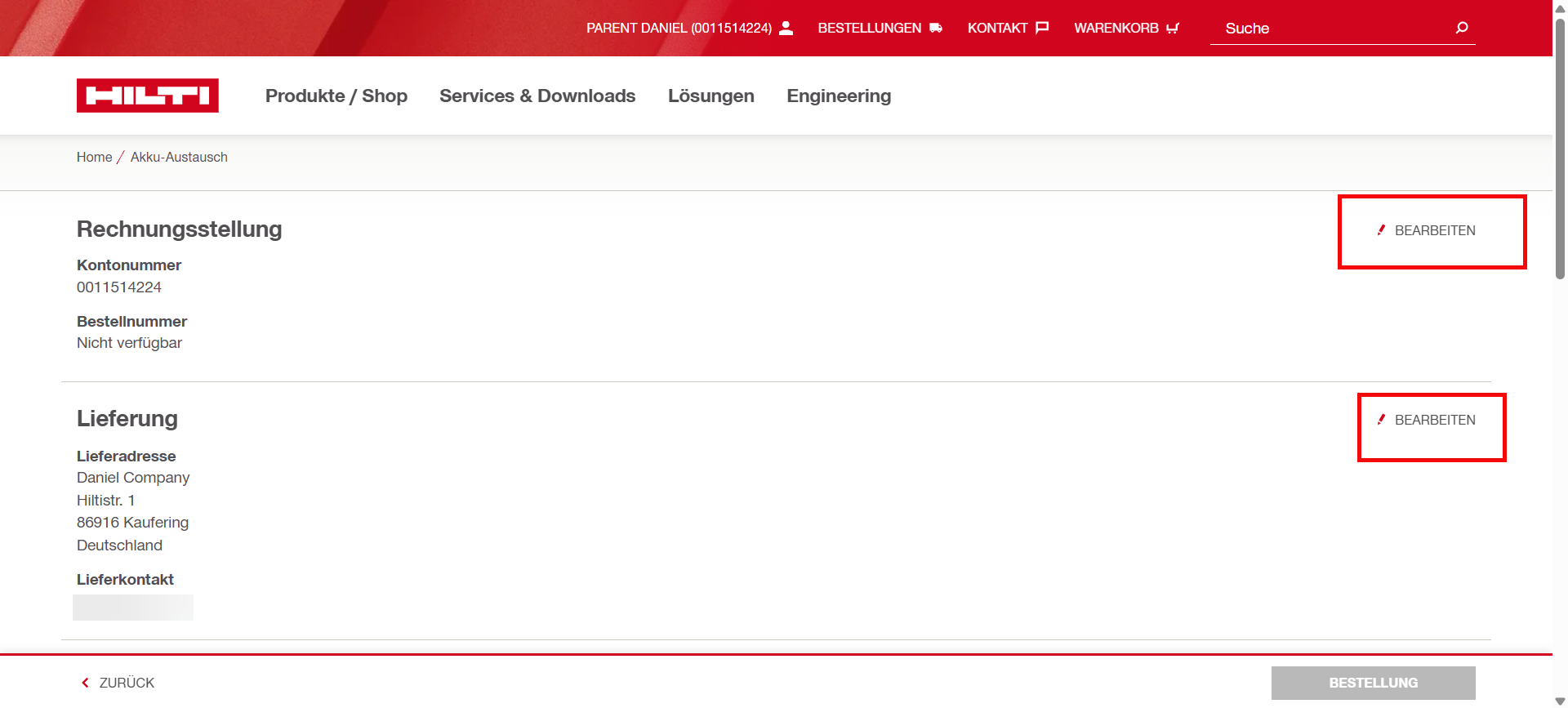
Task: Click pencil icon in Lieferung section
Action: tap(1381, 420)
